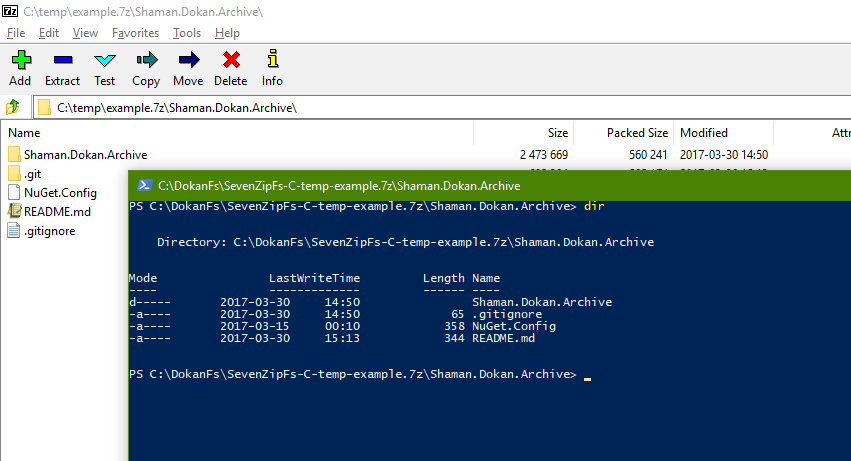Open the Tools menu

click(187, 33)
